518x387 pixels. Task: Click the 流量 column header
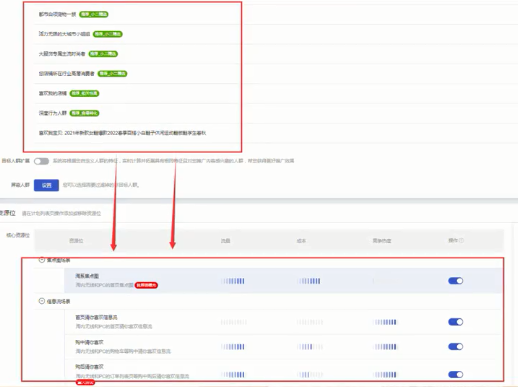[225, 241]
